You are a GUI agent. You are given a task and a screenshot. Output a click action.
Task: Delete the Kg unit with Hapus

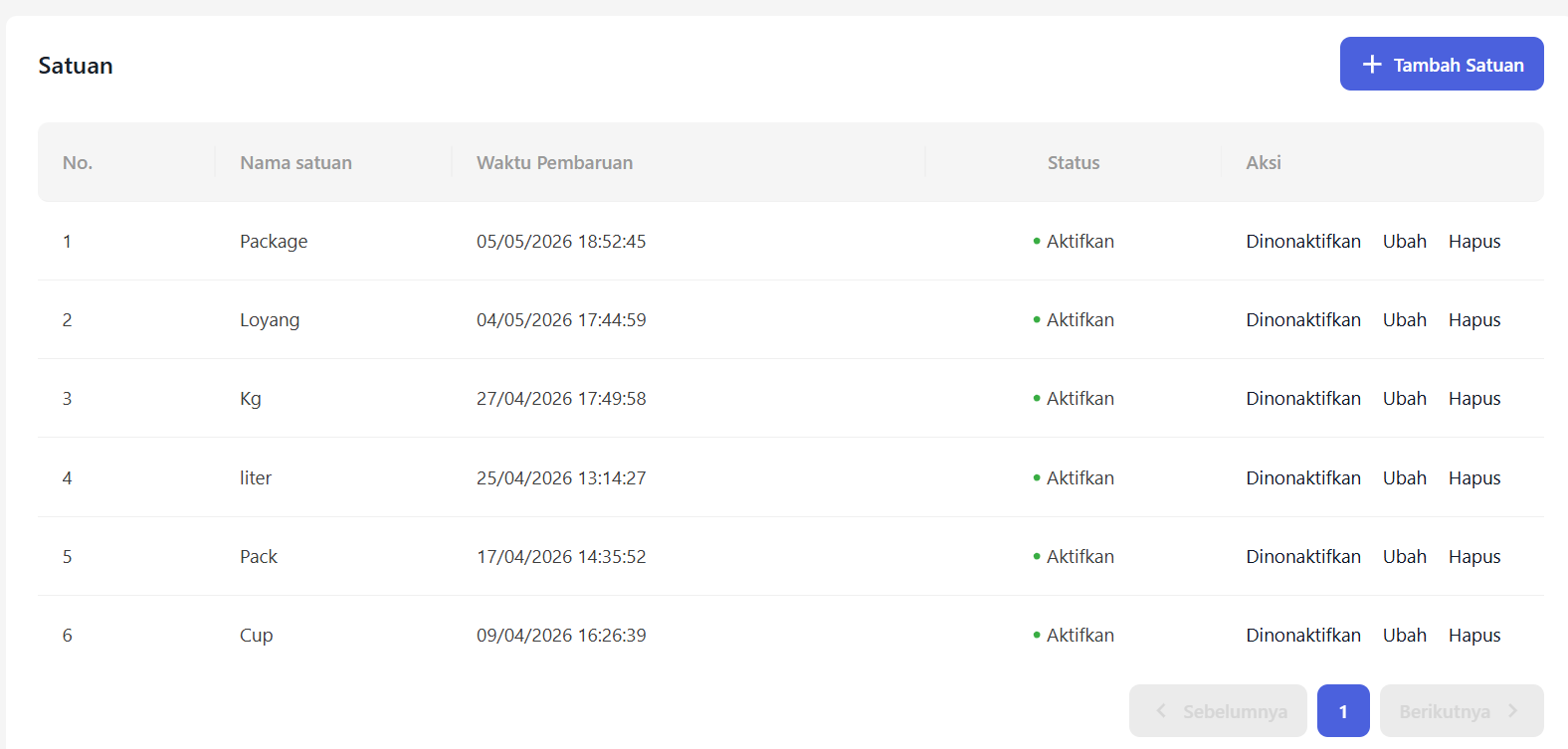coord(1474,398)
